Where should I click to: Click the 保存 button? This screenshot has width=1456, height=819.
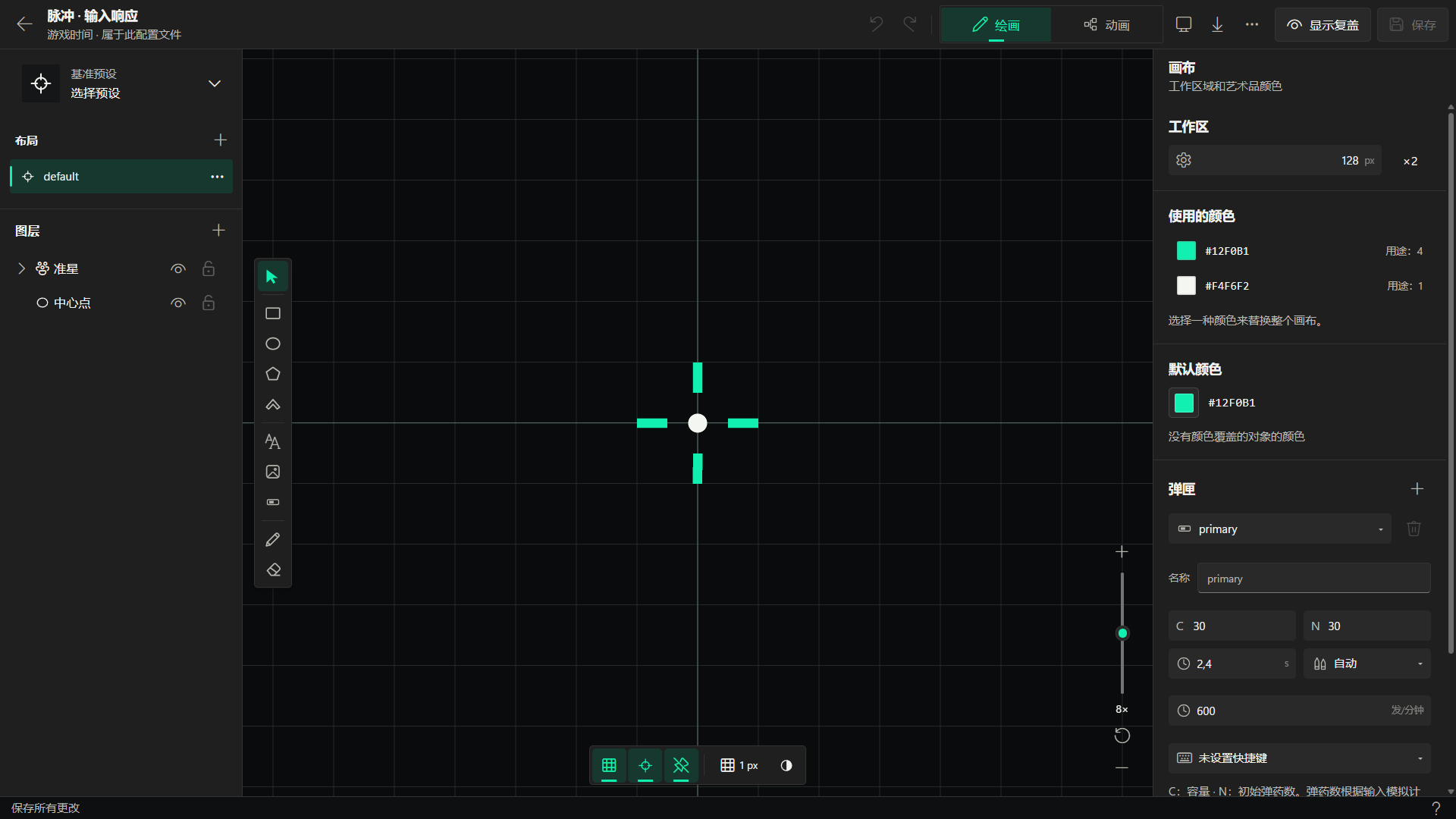pyautogui.click(x=1412, y=25)
